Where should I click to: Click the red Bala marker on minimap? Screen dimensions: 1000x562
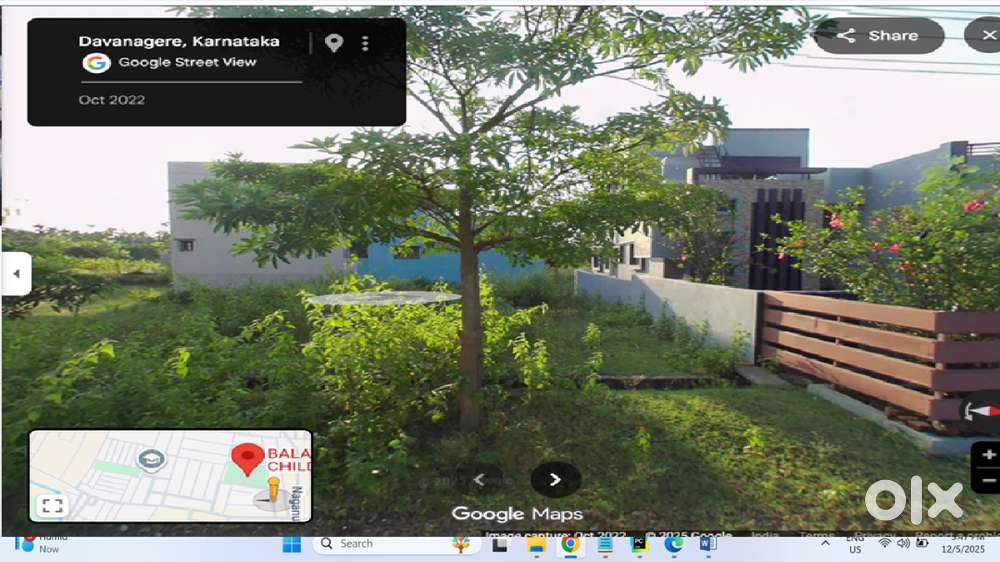coord(248,459)
